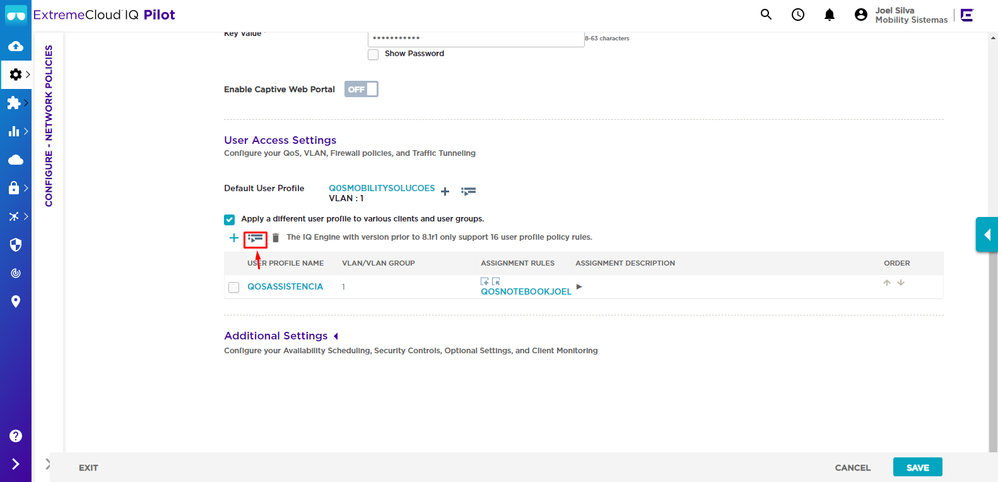
Task: Expand the assignment description arrow
Action: point(579,287)
